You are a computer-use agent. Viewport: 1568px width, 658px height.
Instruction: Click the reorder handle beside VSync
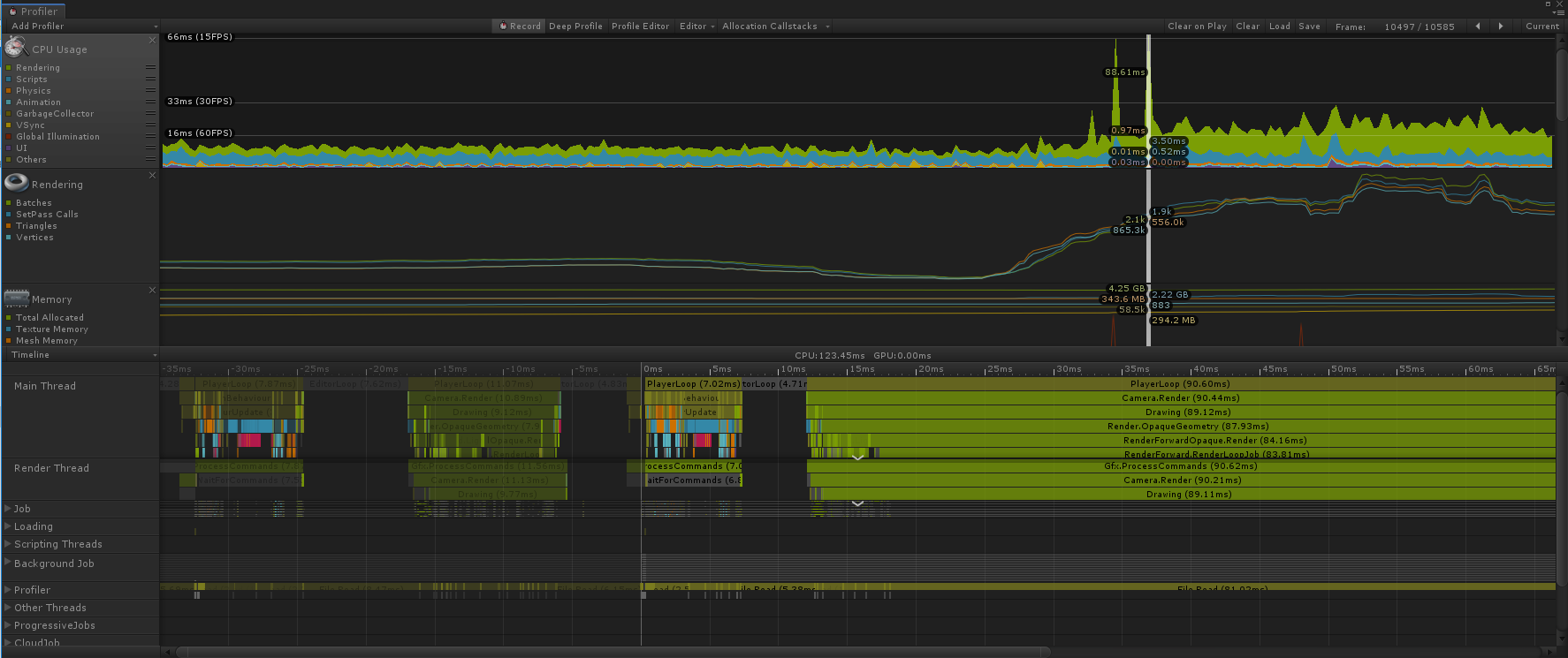click(150, 125)
